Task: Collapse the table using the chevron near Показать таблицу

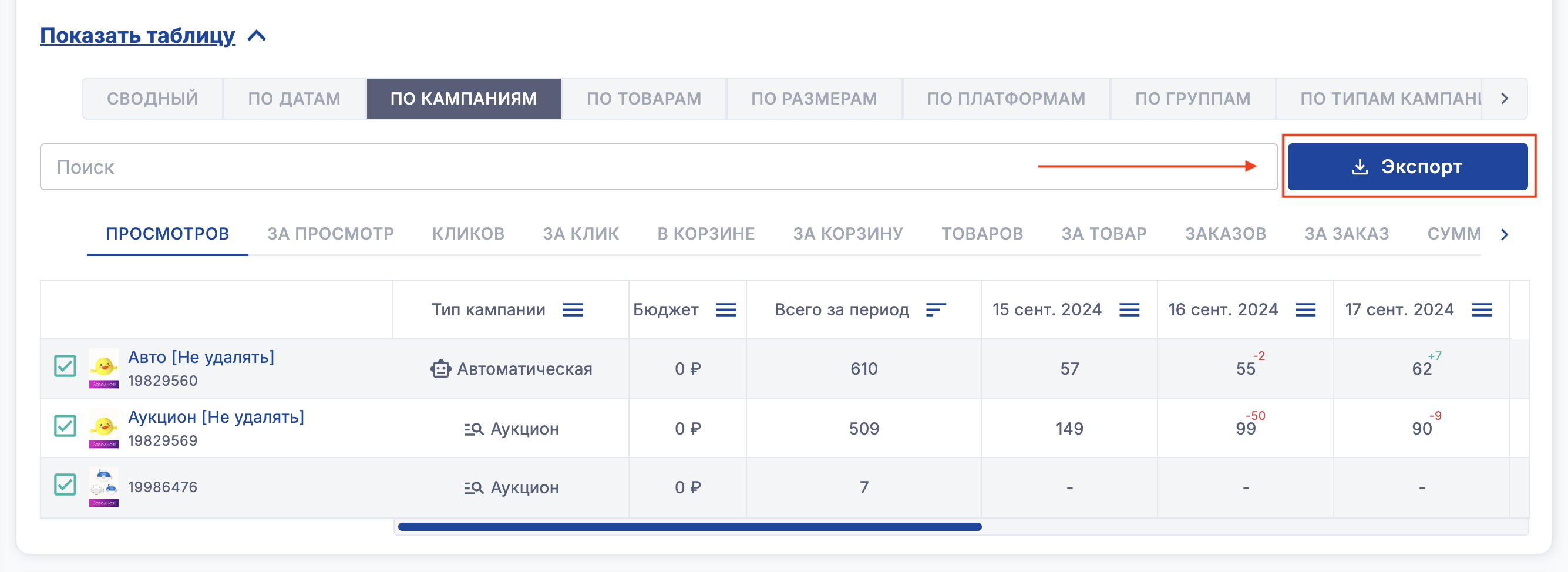Action: click(x=257, y=36)
